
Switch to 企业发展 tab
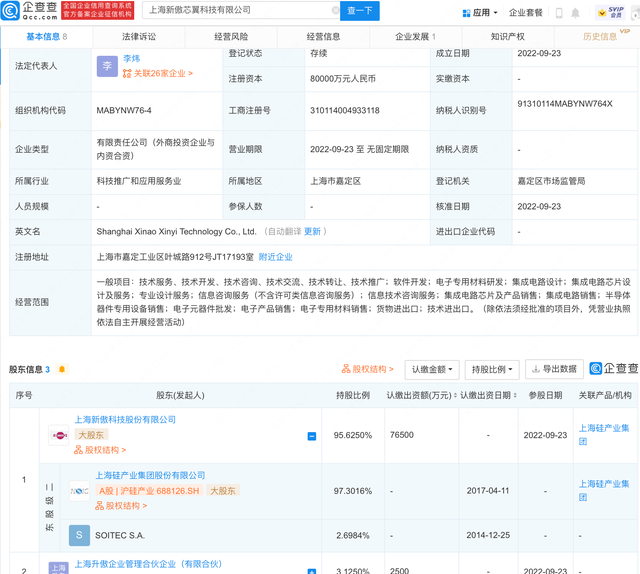[416, 37]
